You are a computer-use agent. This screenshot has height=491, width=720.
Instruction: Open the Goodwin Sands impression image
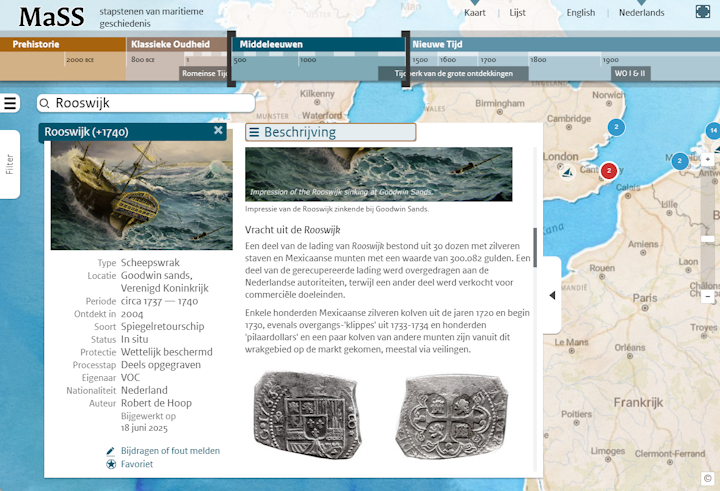pyautogui.click(x=378, y=174)
